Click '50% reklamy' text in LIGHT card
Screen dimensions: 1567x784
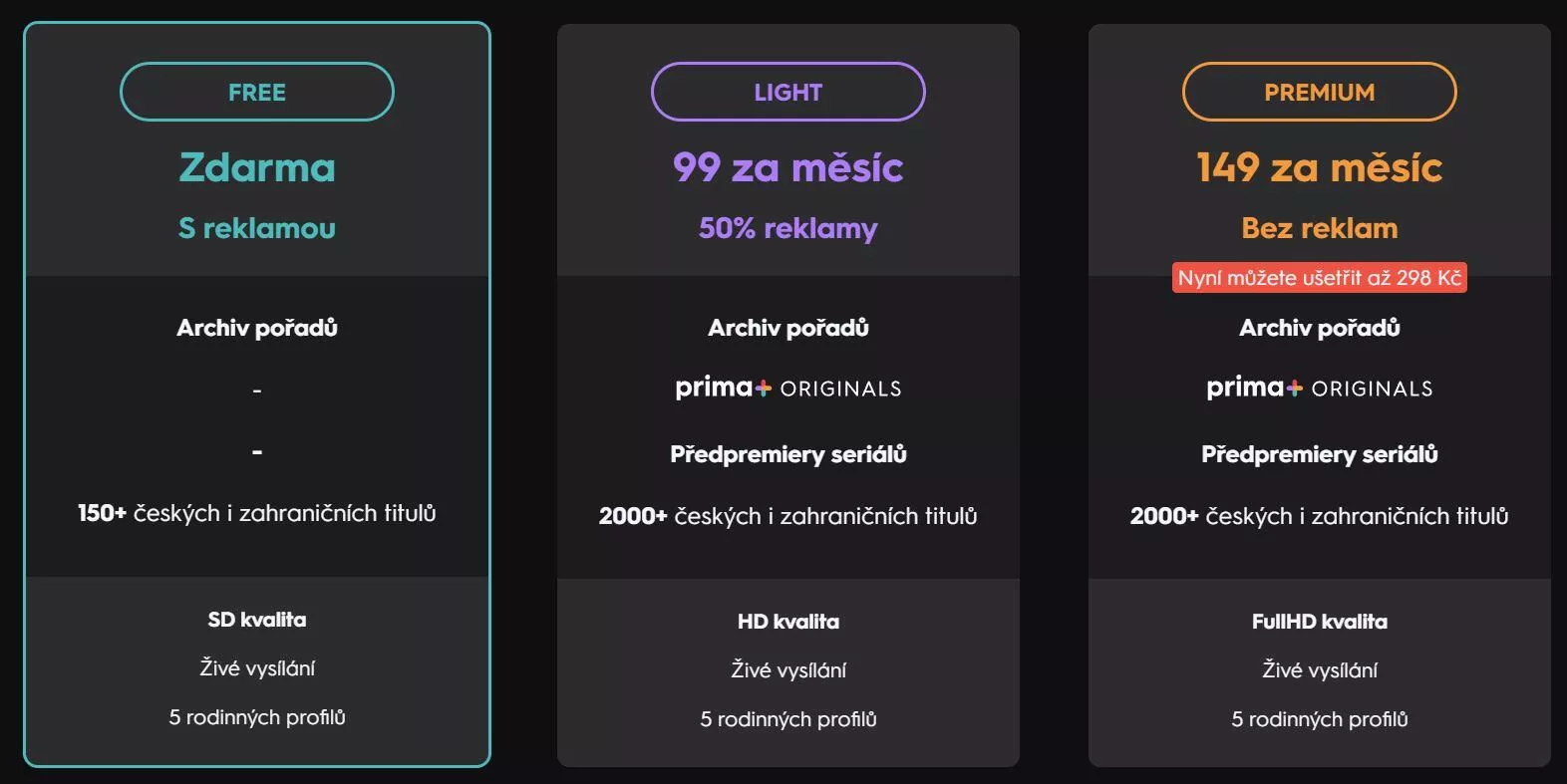point(788,228)
